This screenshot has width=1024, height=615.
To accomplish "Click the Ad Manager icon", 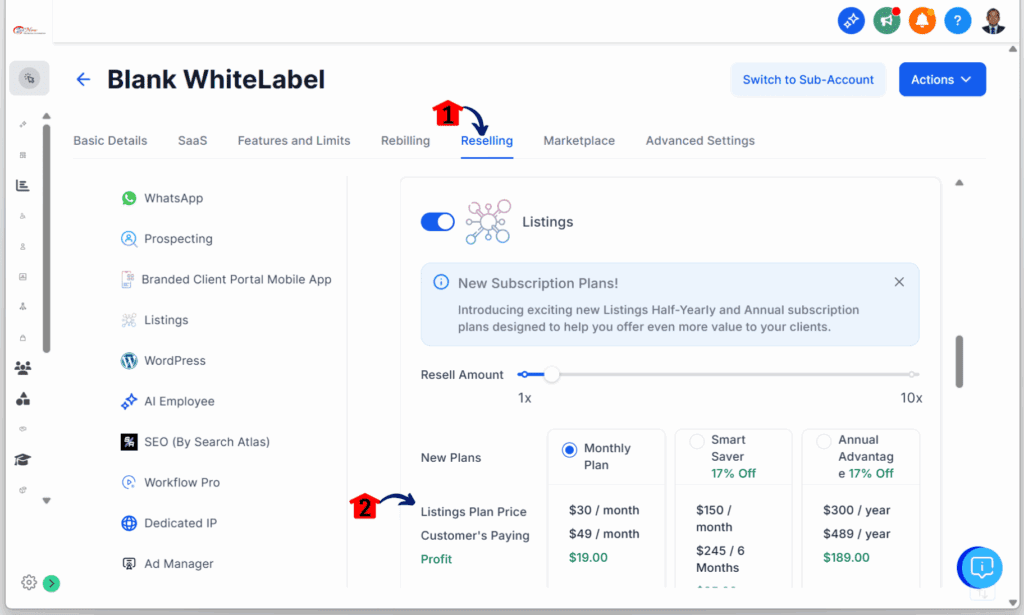I will 129,563.
